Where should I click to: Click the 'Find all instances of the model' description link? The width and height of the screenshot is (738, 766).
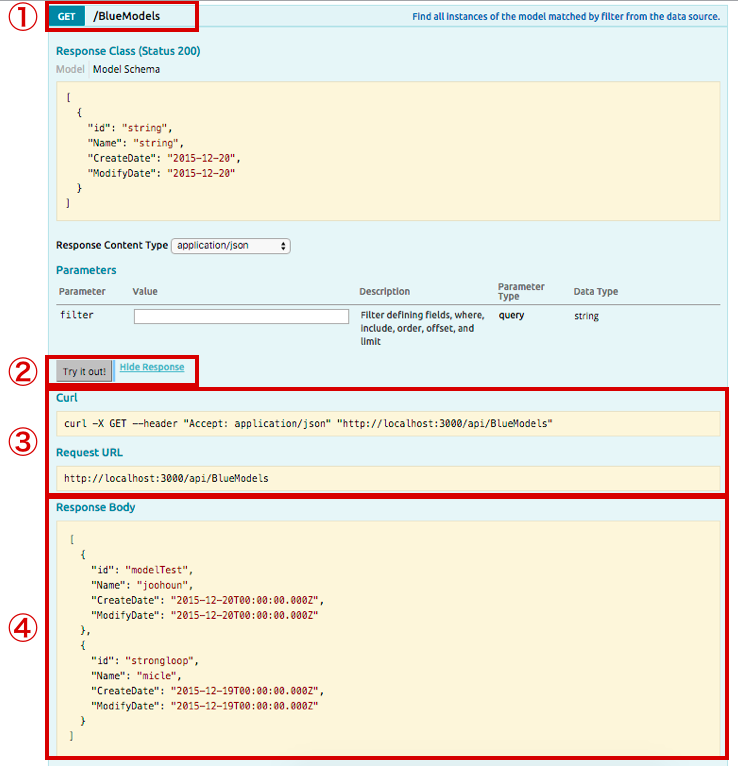[566, 17]
